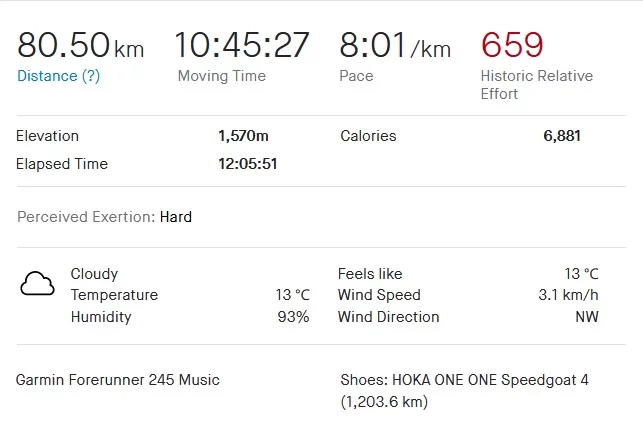The image size is (643, 429).
Task: Select the Calories 6,881 value
Action: tap(562, 136)
